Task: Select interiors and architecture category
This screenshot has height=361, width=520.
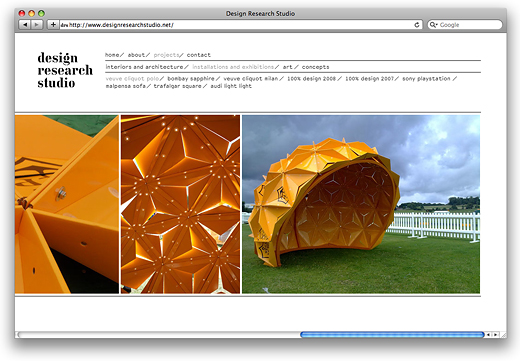Action: point(144,67)
